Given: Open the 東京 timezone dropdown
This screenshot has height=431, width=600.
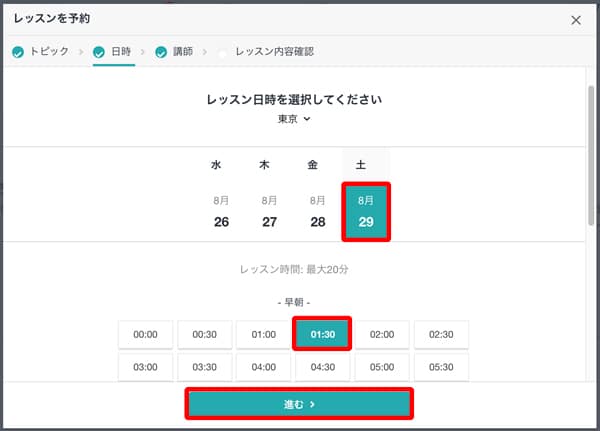Looking at the screenshot, I should pos(294,119).
